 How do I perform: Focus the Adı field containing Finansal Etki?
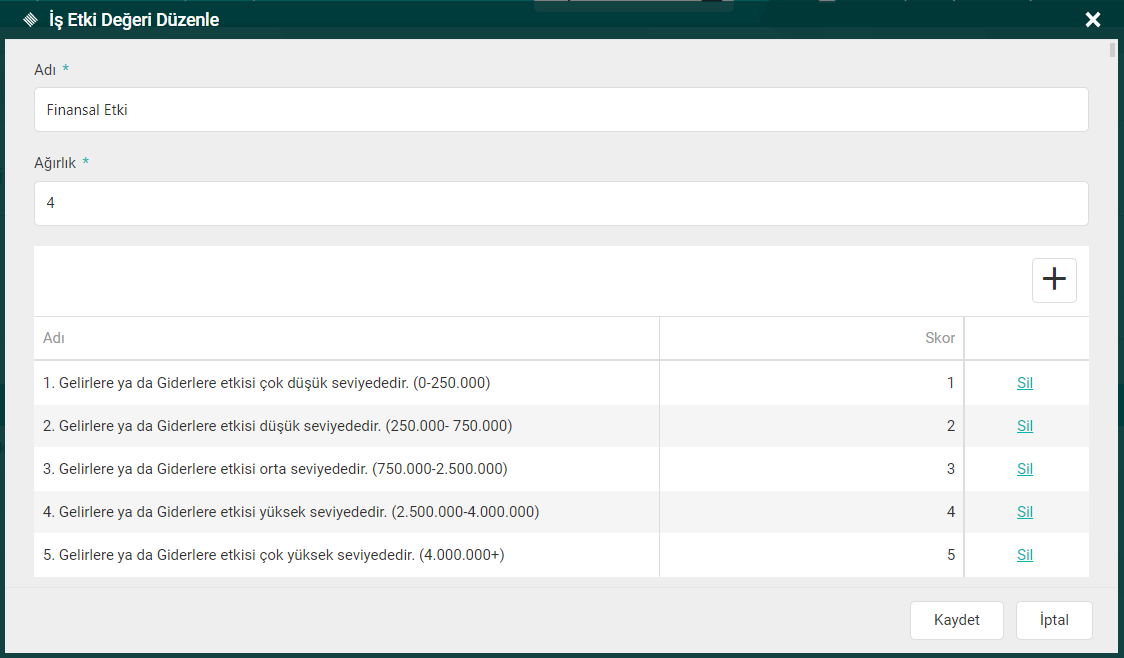561,110
